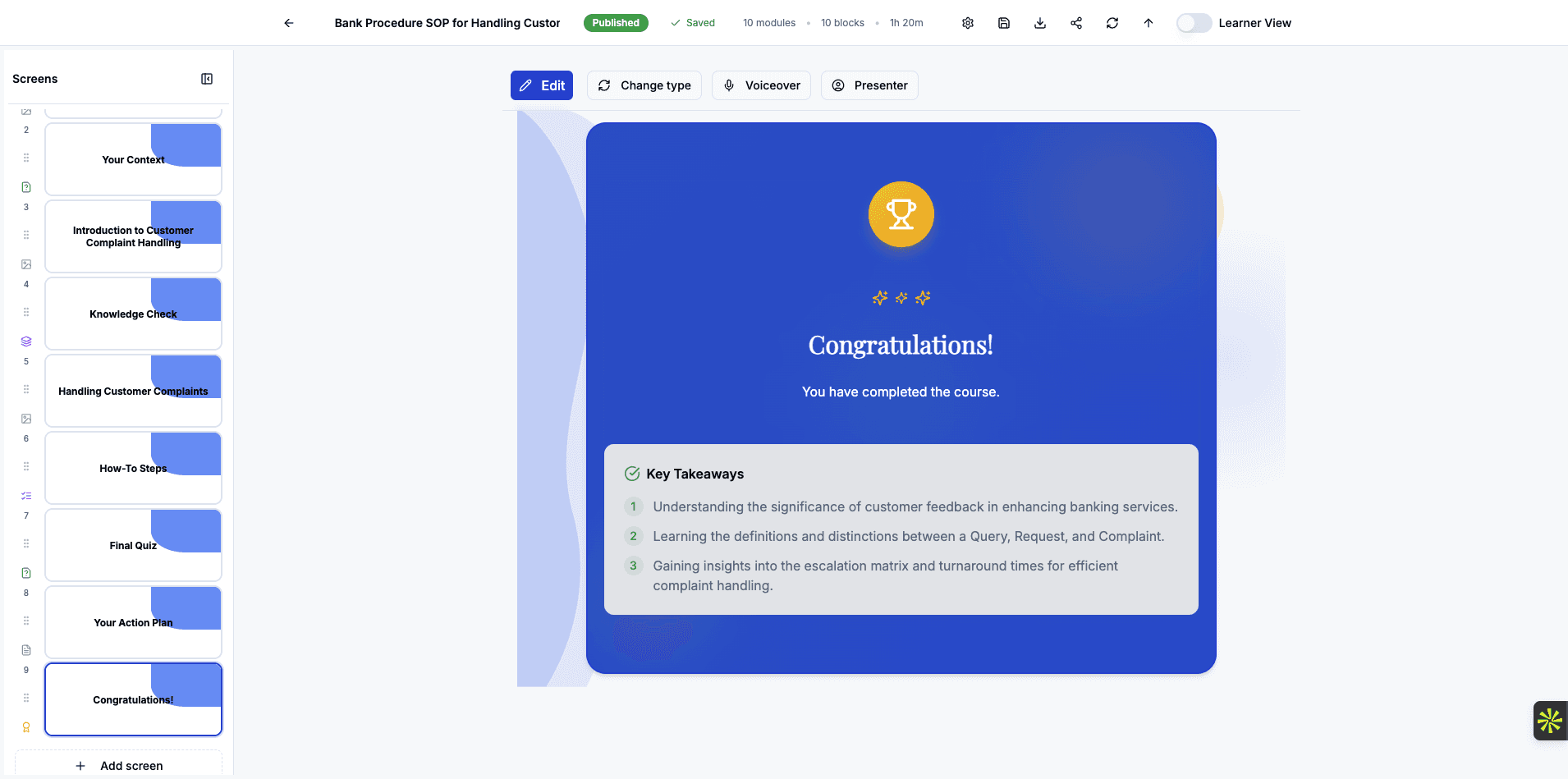Open the assistant widget in the bottom-right corner

1548,720
